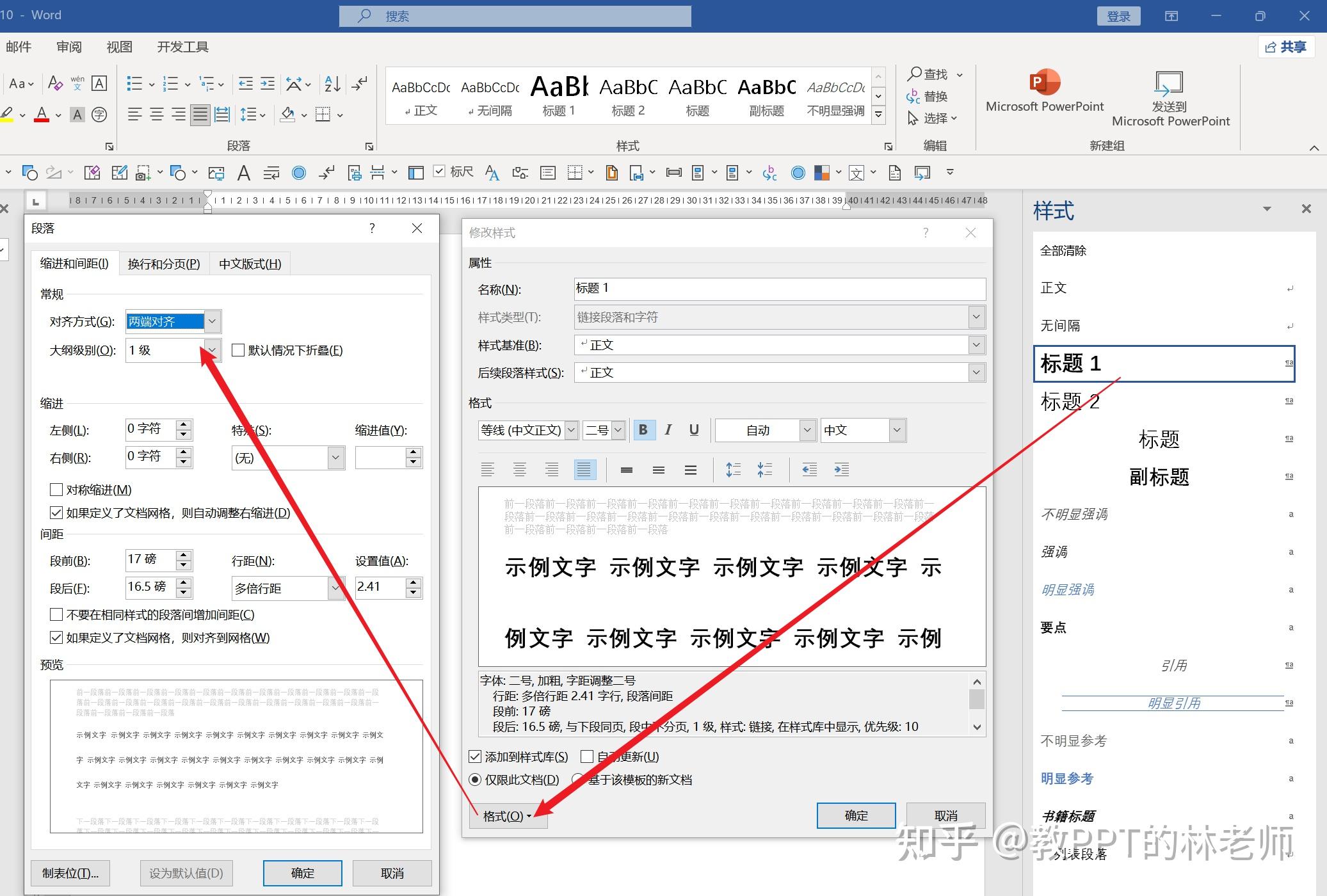This screenshot has width=1327, height=896.
Task: Expand 行距 line spacing dropdown
Action: (x=335, y=588)
